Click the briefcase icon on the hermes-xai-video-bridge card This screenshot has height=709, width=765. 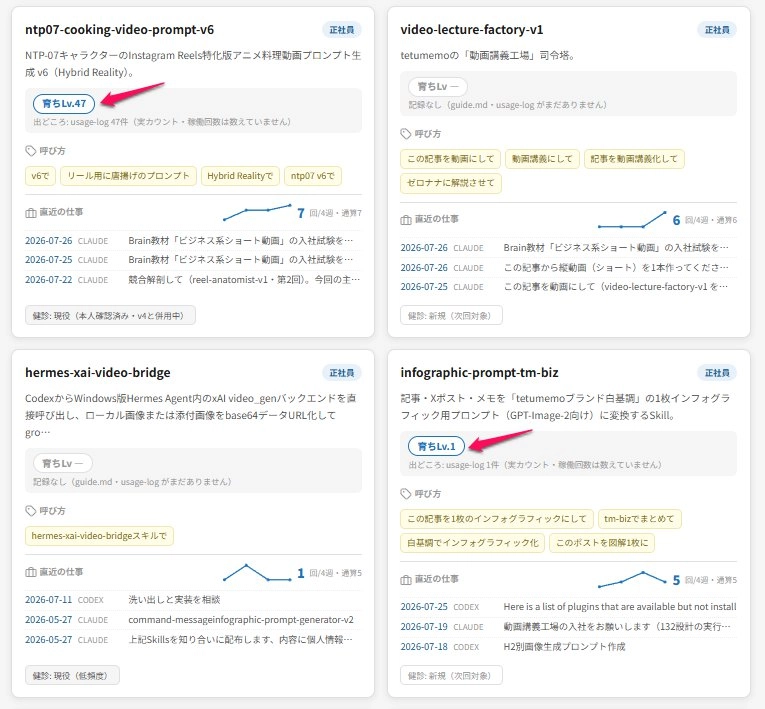point(31,572)
